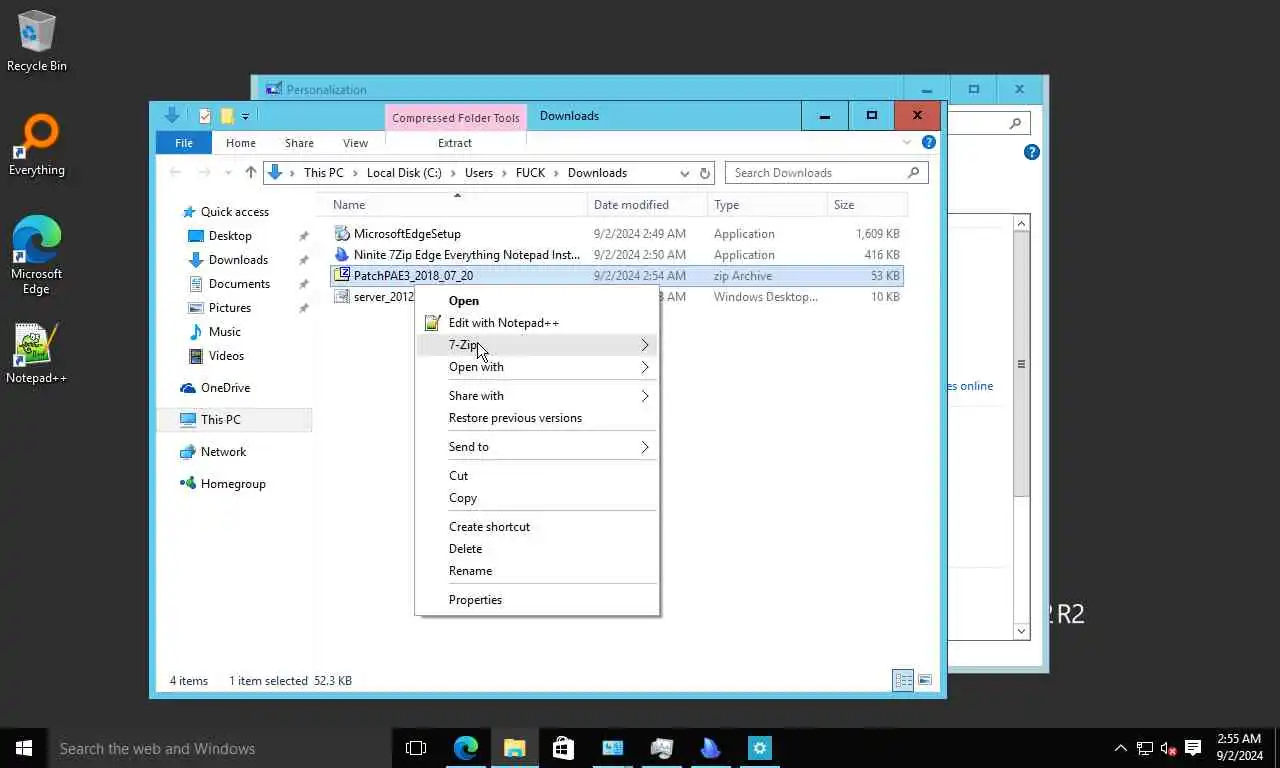Open Documents in the navigation pane
The width and height of the screenshot is (1280, 768).
pos(239,284)
